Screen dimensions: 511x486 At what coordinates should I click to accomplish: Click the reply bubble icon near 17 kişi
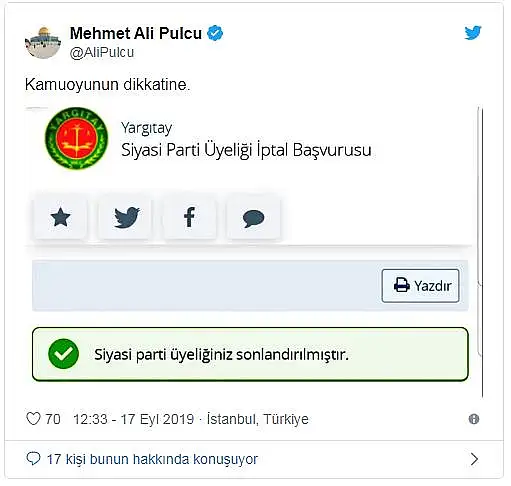pos(33,459)
